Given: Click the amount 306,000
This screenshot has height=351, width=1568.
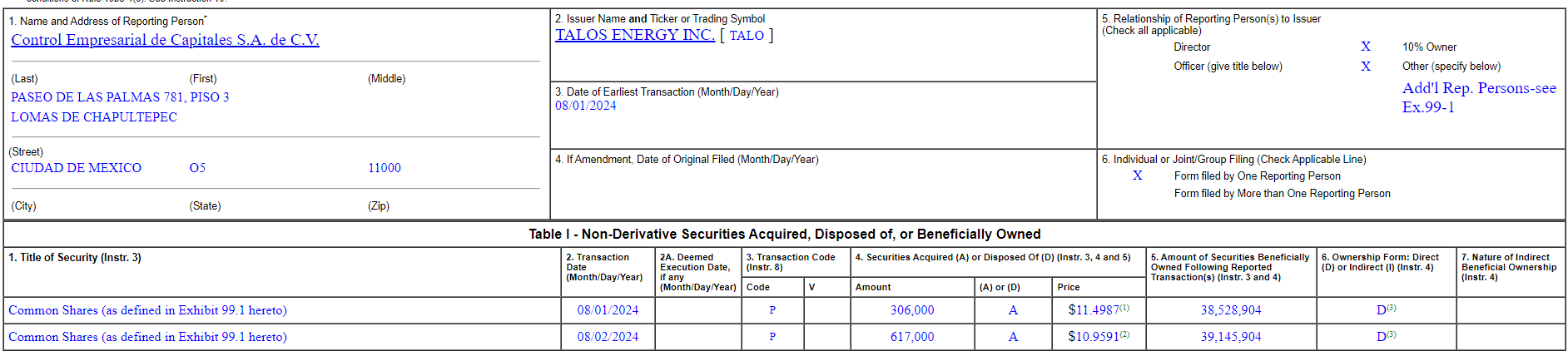Looking at the screenshot, I should pyautogui.click(x=912, y=310).
